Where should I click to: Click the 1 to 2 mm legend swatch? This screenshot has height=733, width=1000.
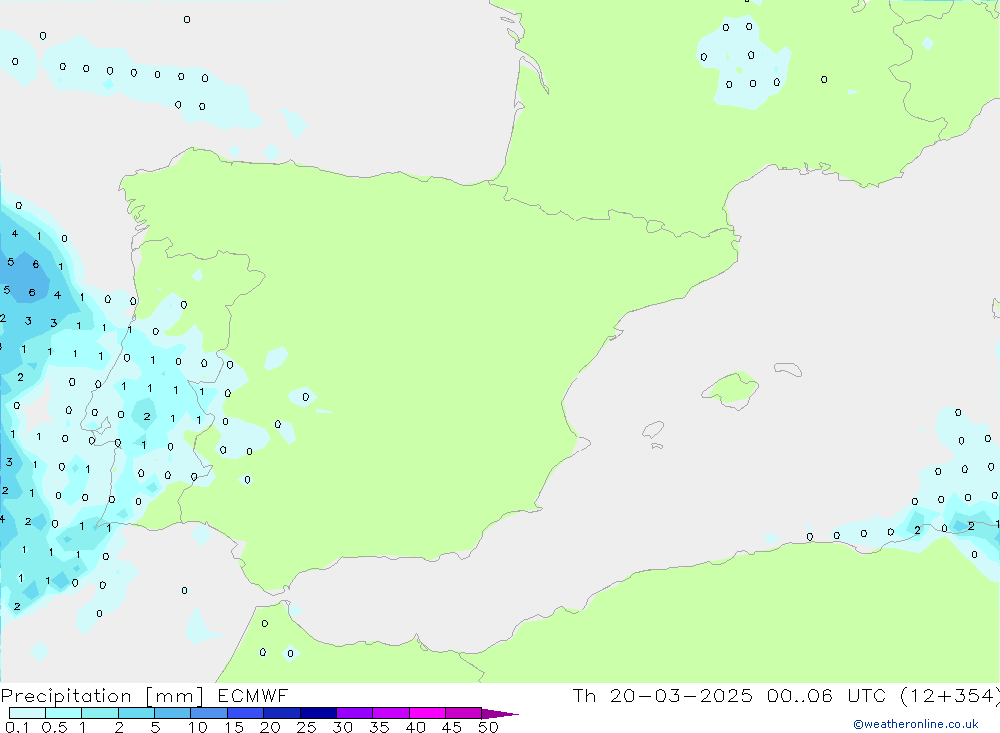tap(100, 713)
